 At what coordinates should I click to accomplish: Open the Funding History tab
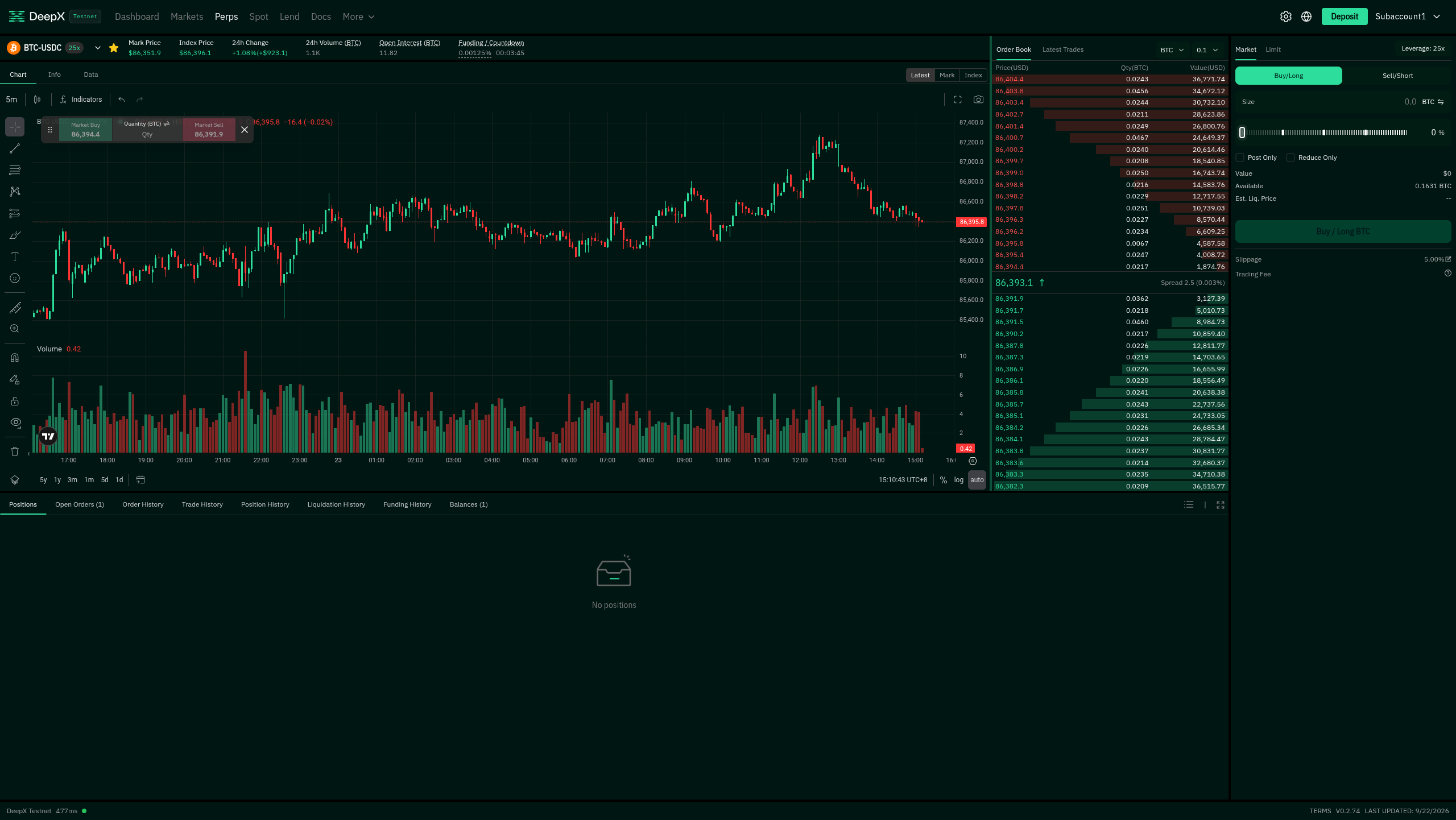[407, 504]
